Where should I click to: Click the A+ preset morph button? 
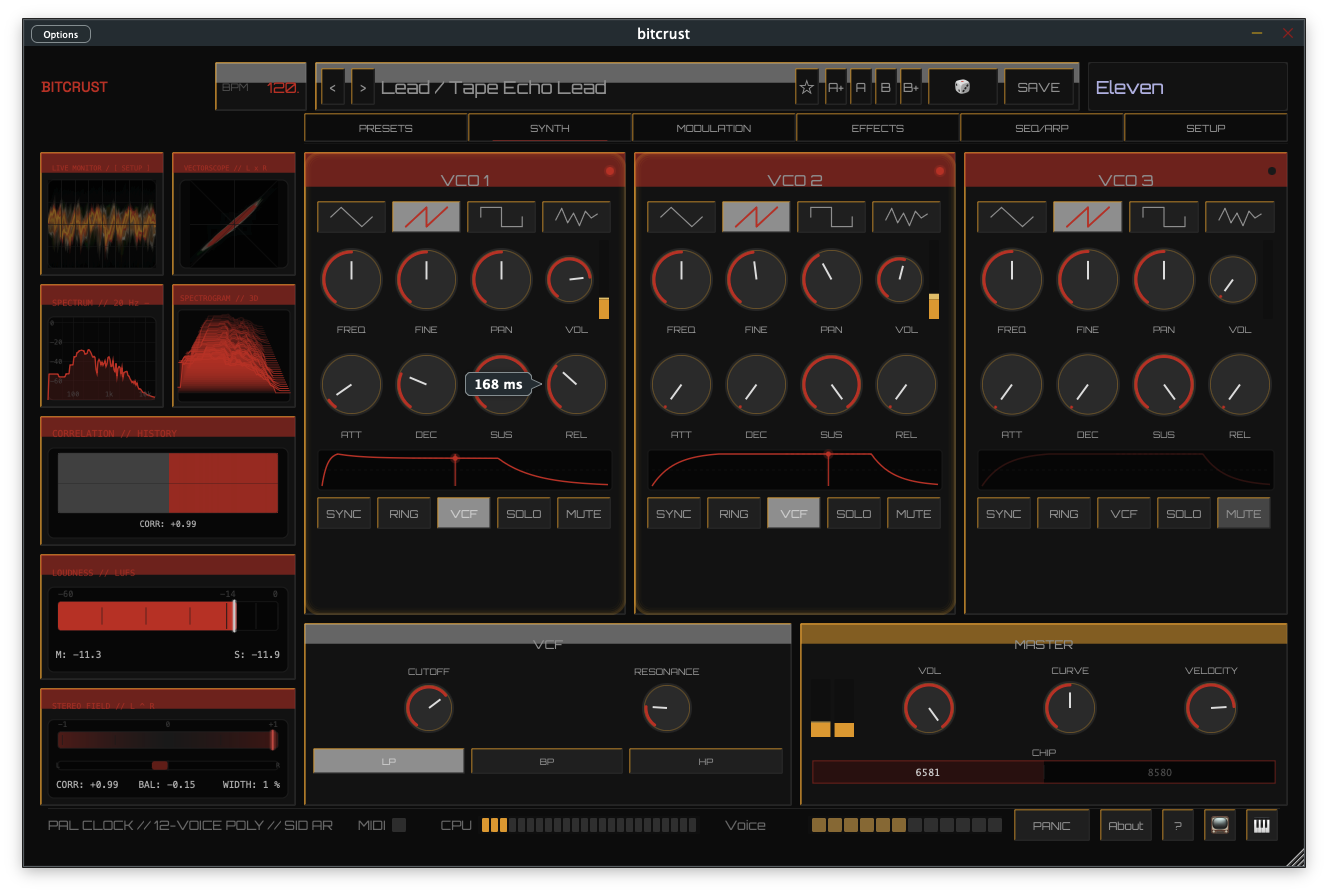836,87
